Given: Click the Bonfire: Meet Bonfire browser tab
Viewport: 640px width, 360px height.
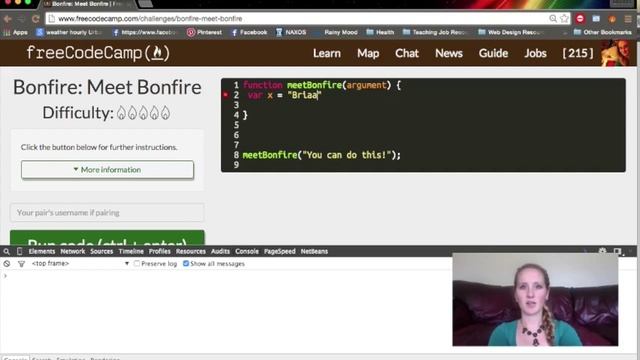Looking at the screenshot, I should pos(86,4).
